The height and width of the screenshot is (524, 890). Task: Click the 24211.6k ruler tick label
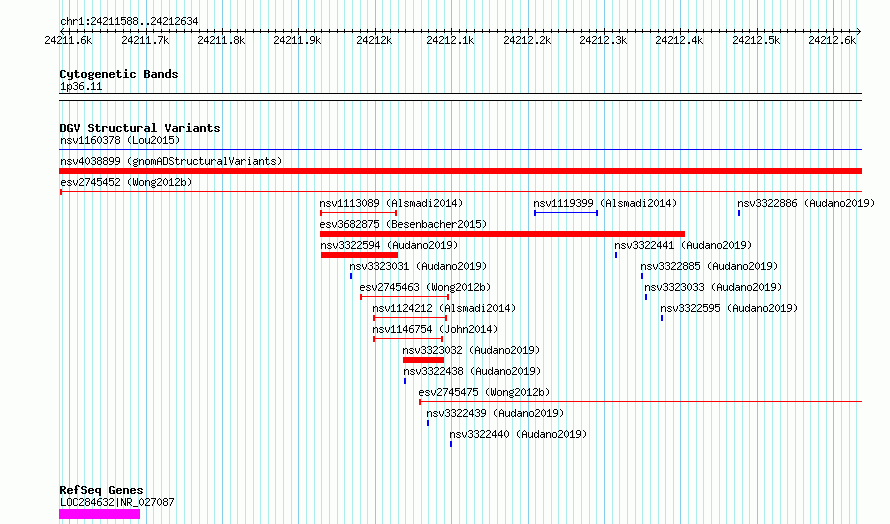tap(68, 40)
